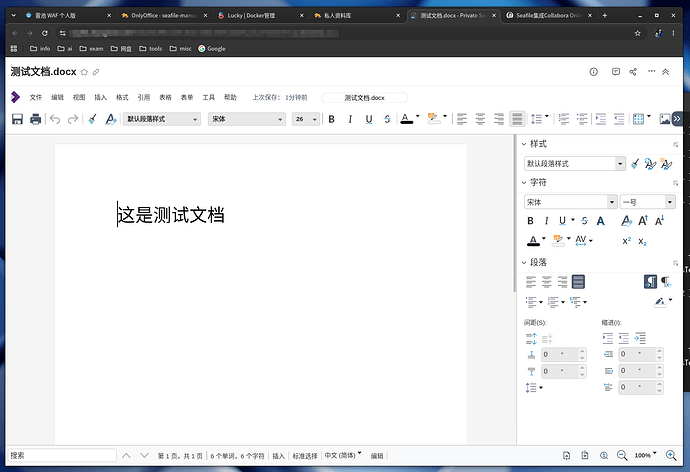
Task: Decrease font size in the sidebar character panel
Action: point(659,220)
